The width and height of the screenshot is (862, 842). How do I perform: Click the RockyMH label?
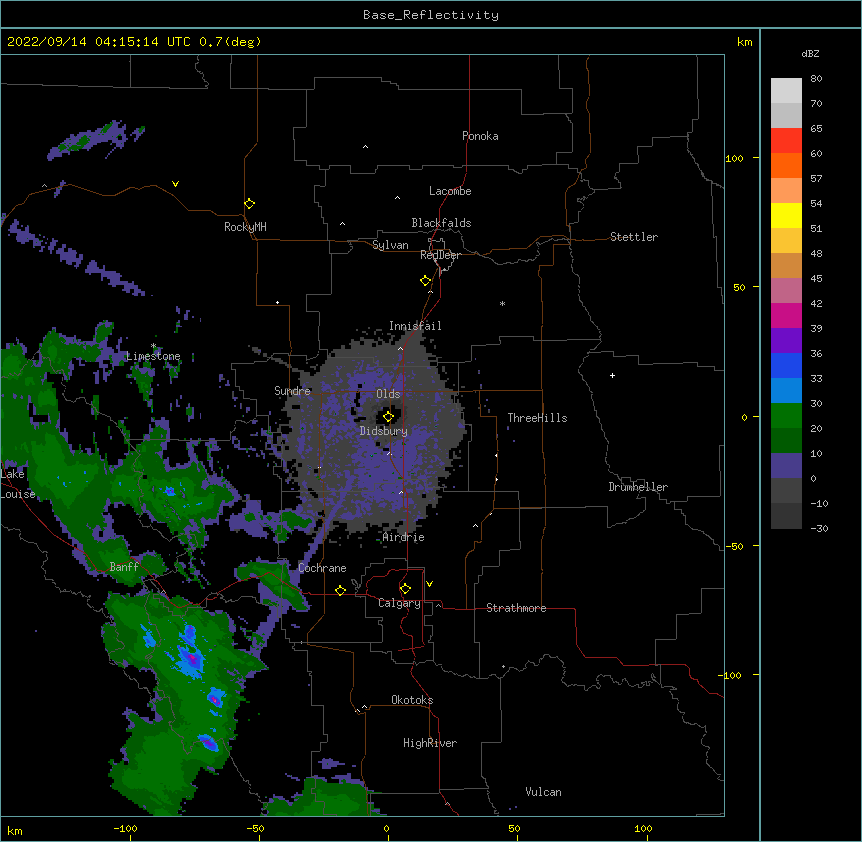tap(245, 227)
